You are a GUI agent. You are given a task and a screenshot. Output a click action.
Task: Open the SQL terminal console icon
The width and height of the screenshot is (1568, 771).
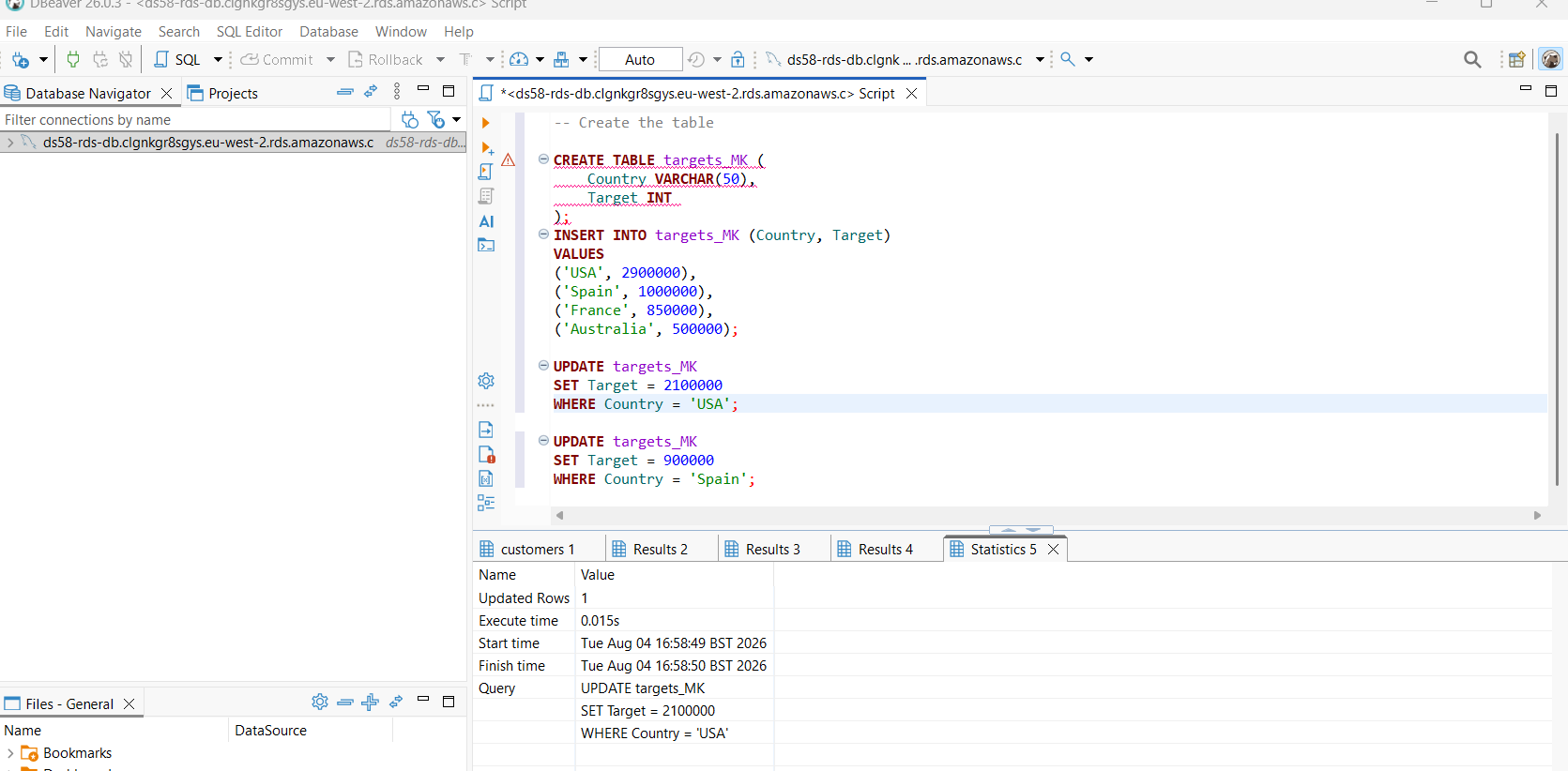click(486, 246)
